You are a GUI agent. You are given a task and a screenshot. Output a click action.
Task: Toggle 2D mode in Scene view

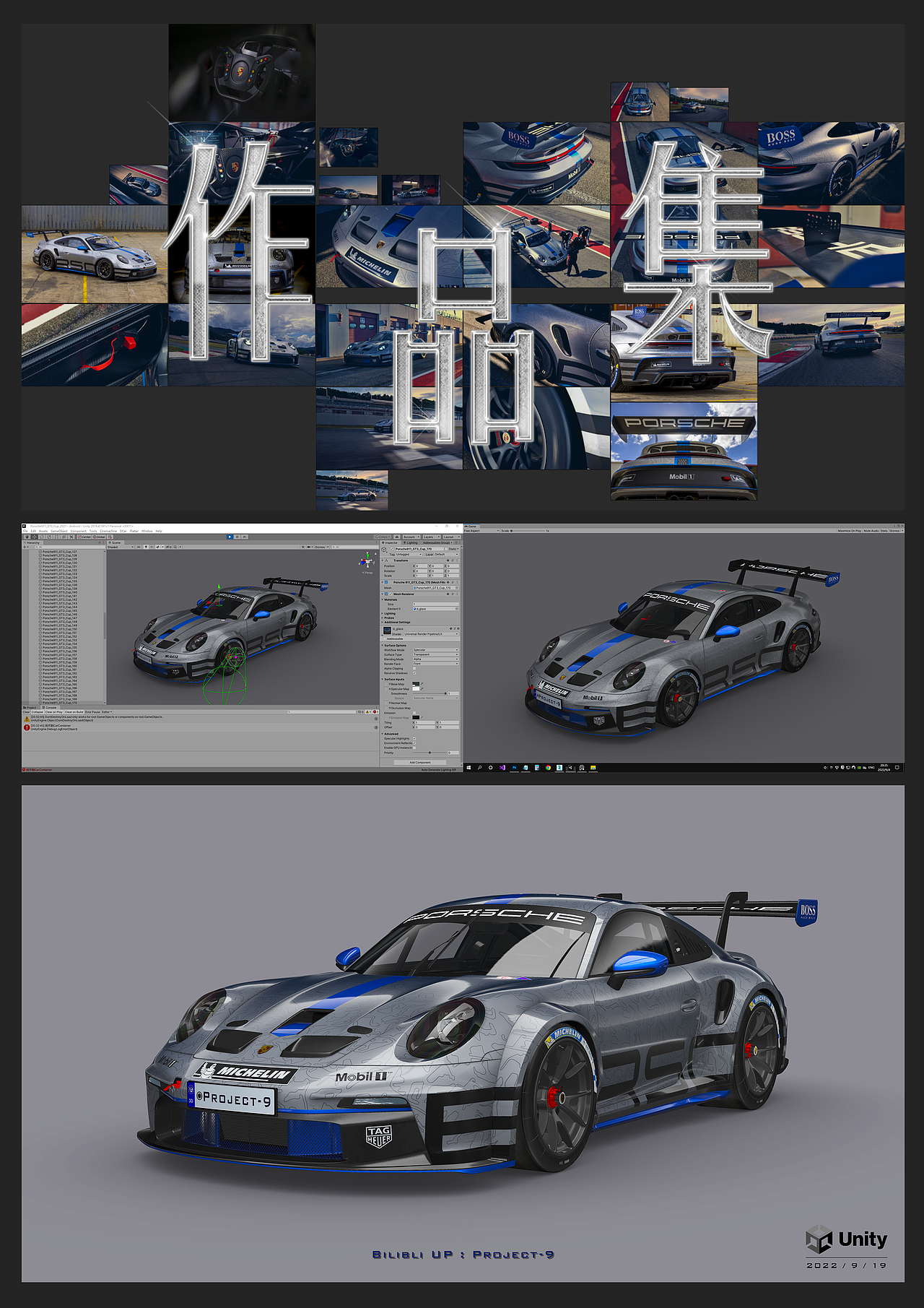point(139,547)
